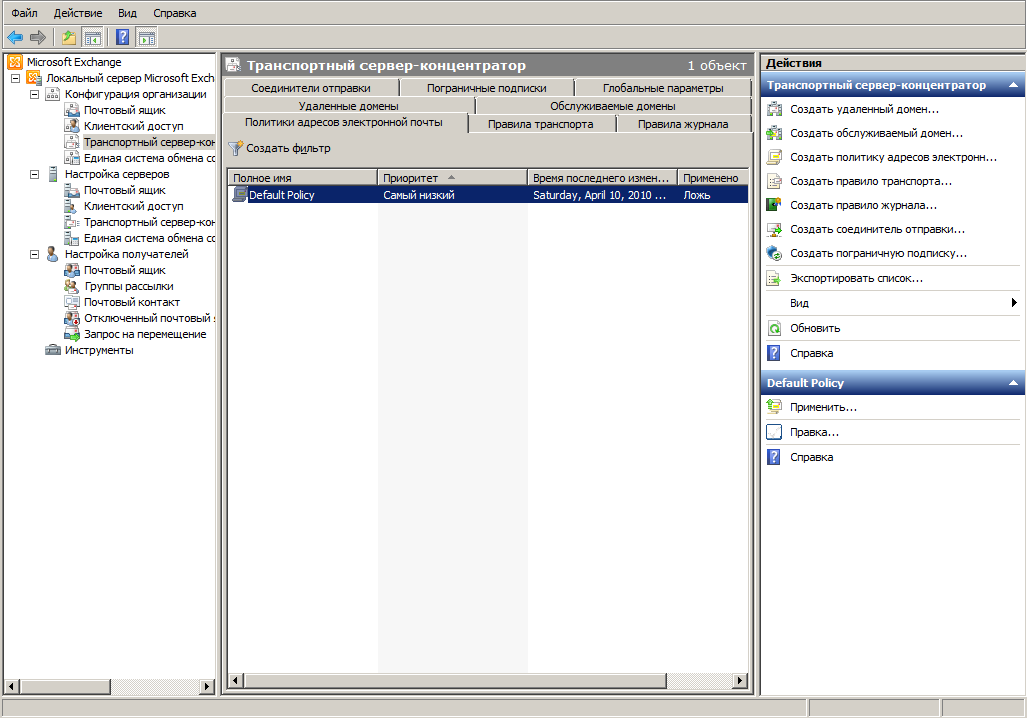Click the Default Policy row icon
The height and width of the screenshot is (718, 1027).
coord(240,195)
